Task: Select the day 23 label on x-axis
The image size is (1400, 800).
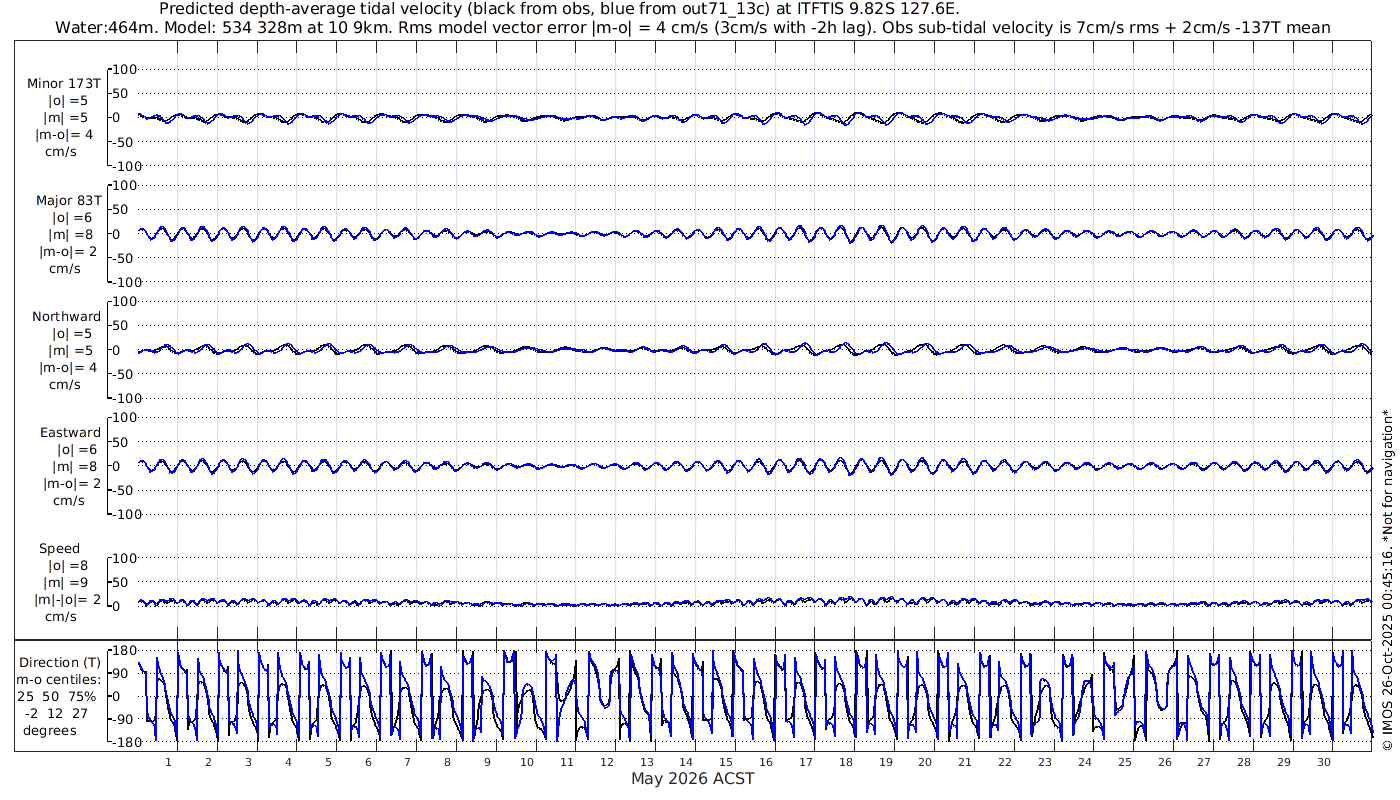Action: coord(1045,762)
